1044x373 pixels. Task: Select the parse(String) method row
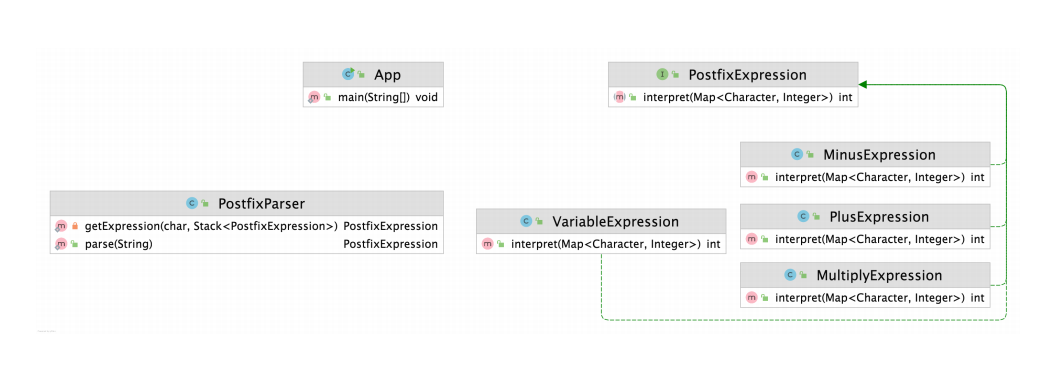click(247, 244)
